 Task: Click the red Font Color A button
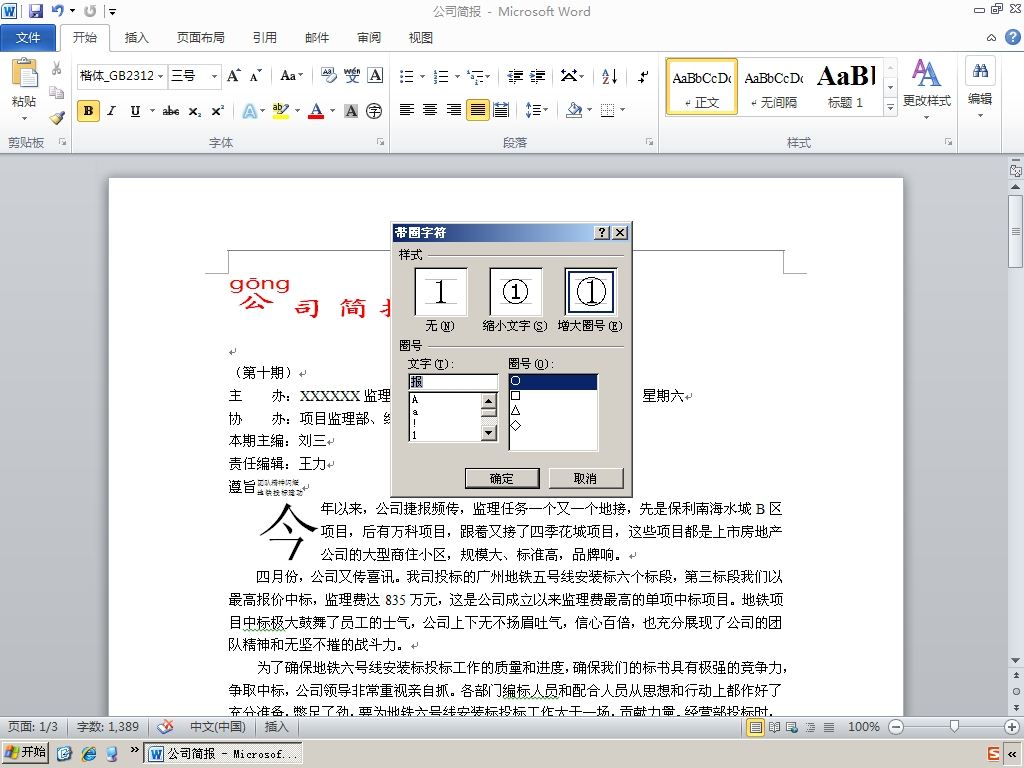point(316,111)
